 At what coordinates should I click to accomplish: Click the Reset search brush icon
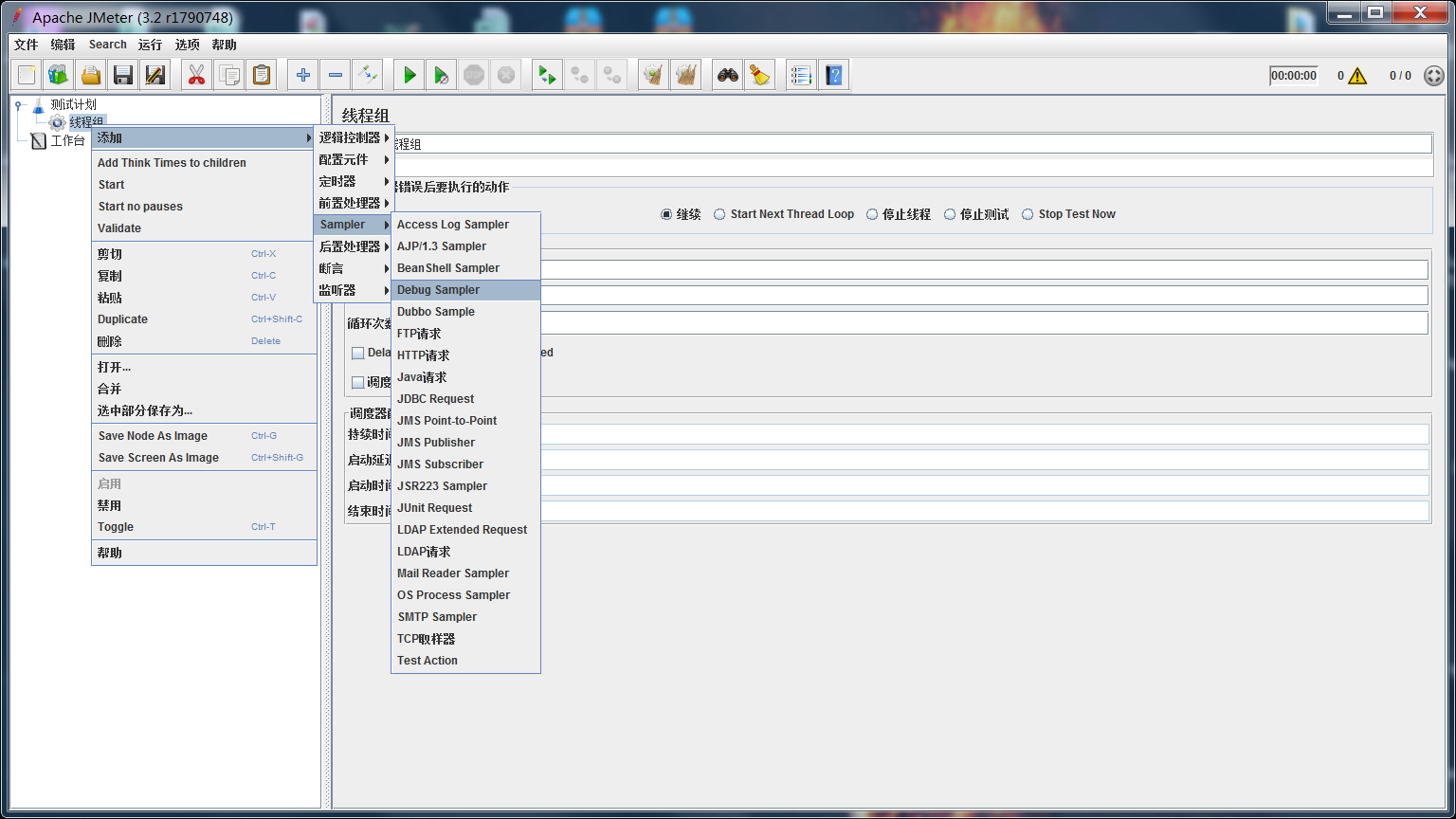[x=759, y=75]
